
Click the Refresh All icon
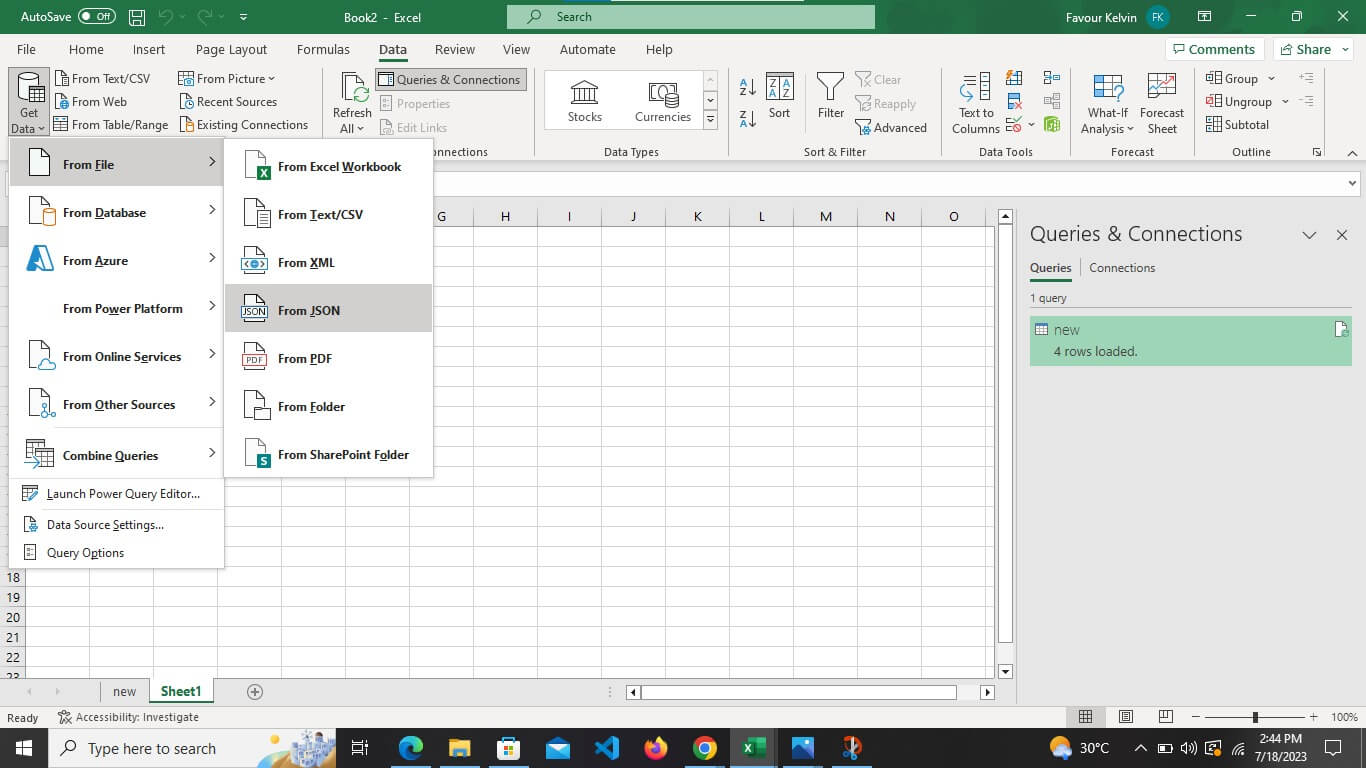(352, 103)
